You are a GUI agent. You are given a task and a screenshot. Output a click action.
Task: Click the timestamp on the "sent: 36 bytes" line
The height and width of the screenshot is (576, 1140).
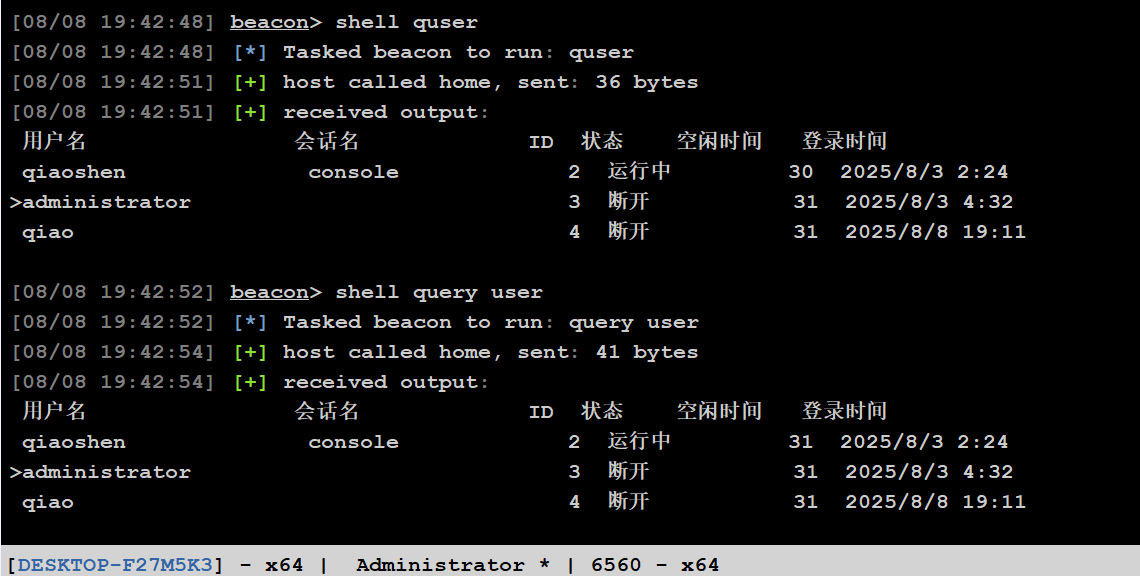point(113,82)
